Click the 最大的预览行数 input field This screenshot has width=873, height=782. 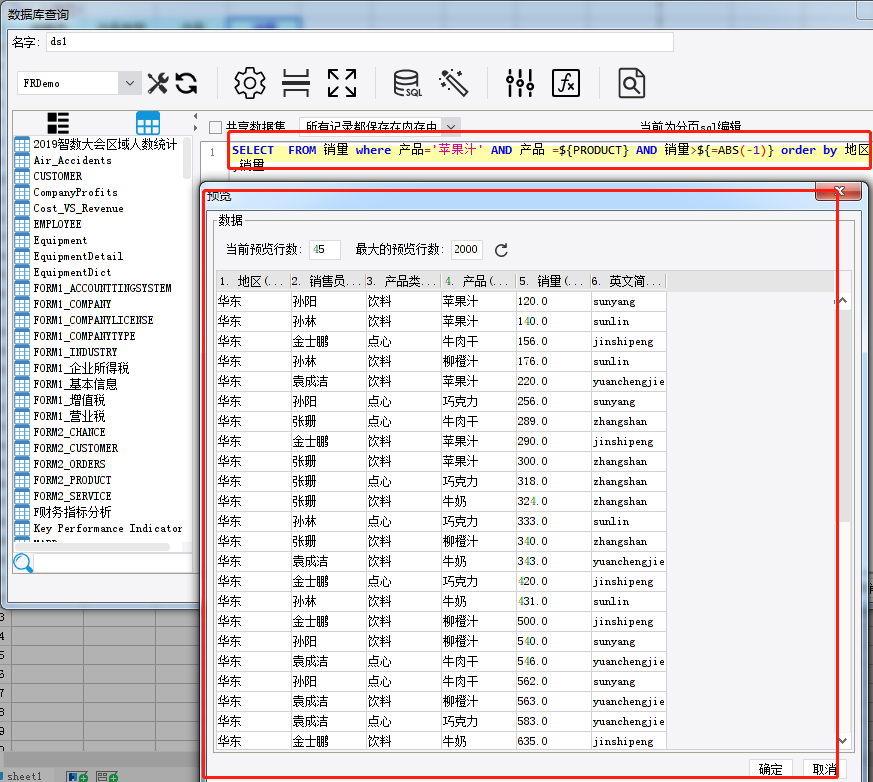(x=466, y=250)
